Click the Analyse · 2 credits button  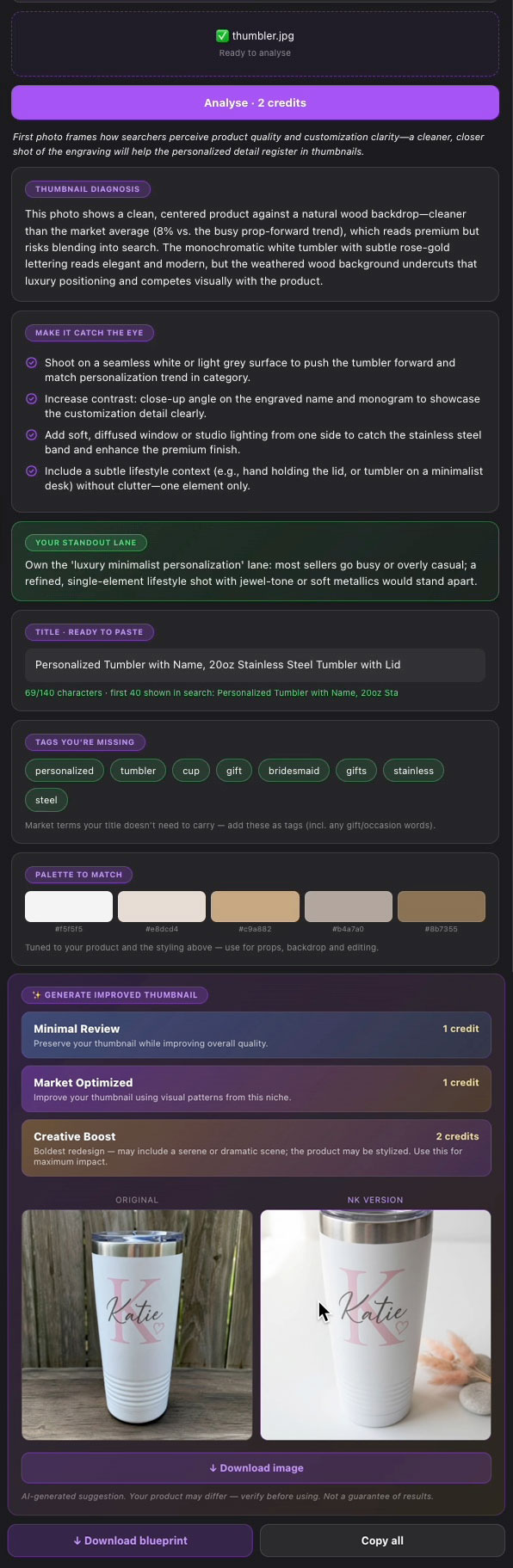click(x=255, y=102)
